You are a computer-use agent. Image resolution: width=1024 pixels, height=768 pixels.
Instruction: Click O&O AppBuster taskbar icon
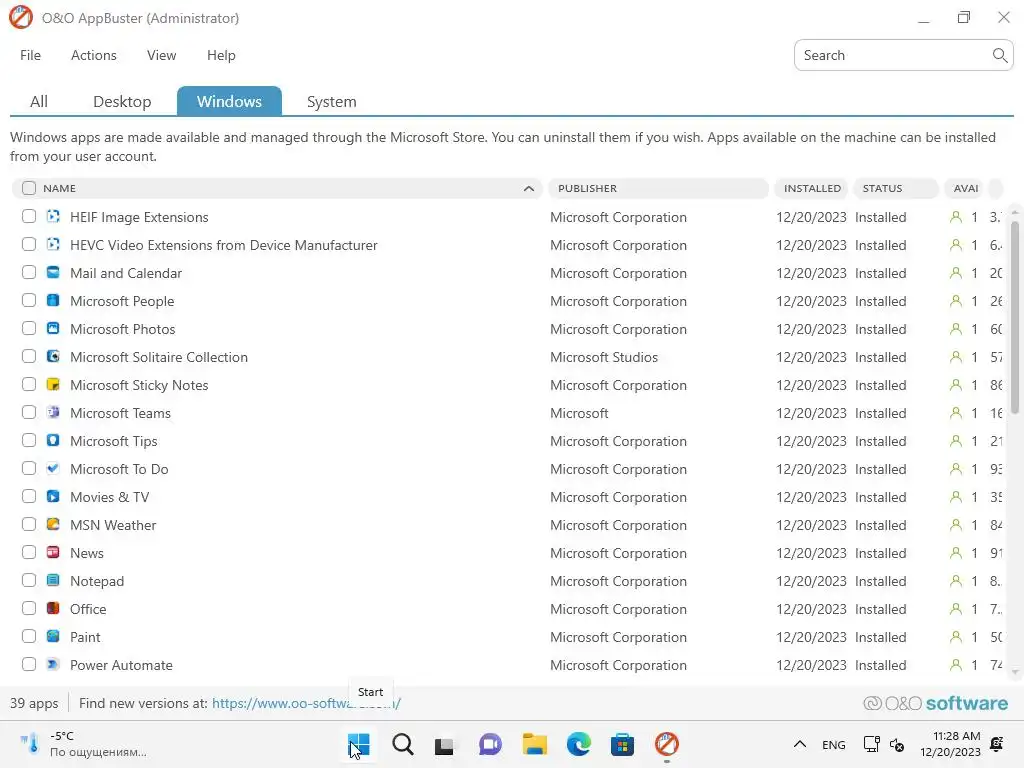point(667,744)
